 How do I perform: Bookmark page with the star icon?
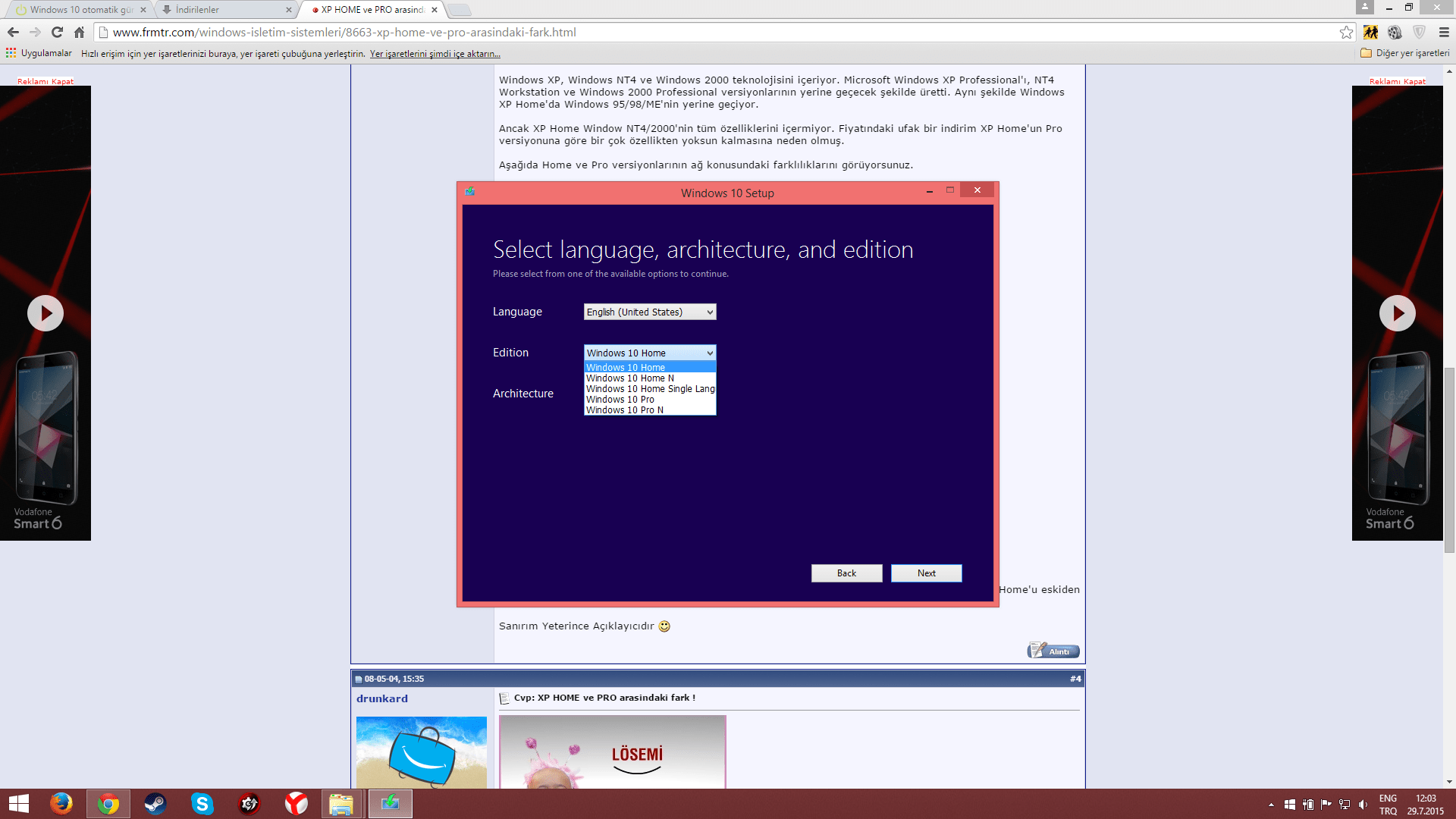click(1346, 32)
